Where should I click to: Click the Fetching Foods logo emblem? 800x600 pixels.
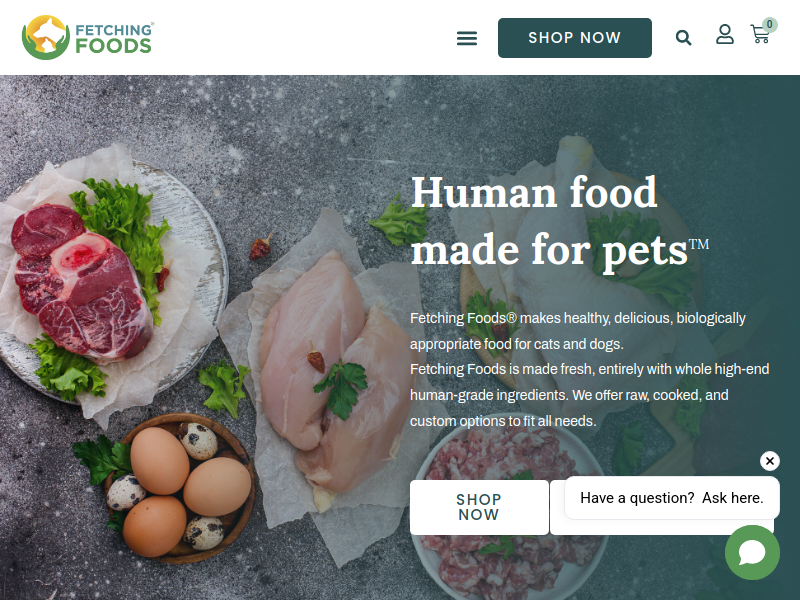click(45, 37)
